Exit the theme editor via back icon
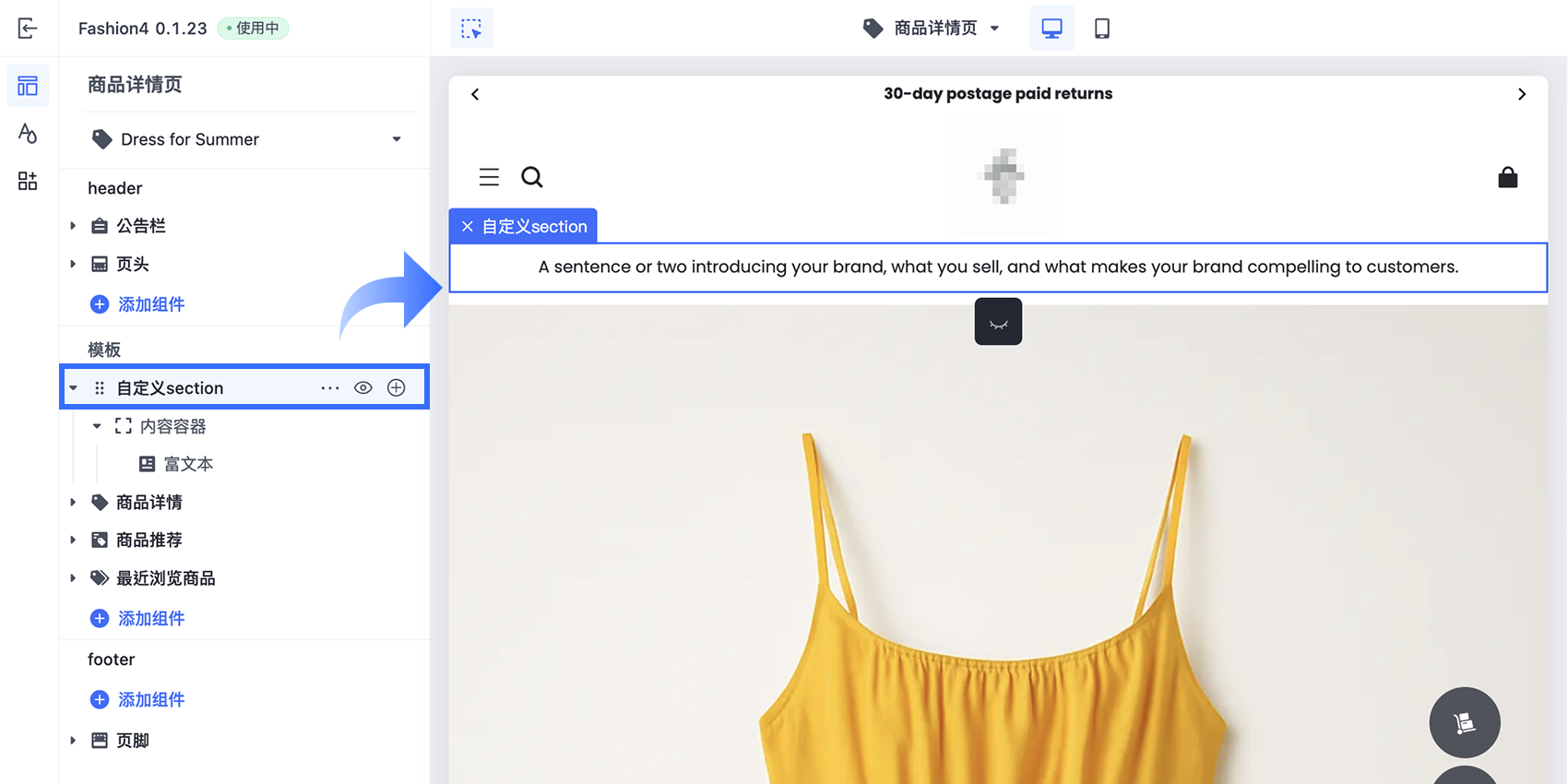 click(28, 29)
